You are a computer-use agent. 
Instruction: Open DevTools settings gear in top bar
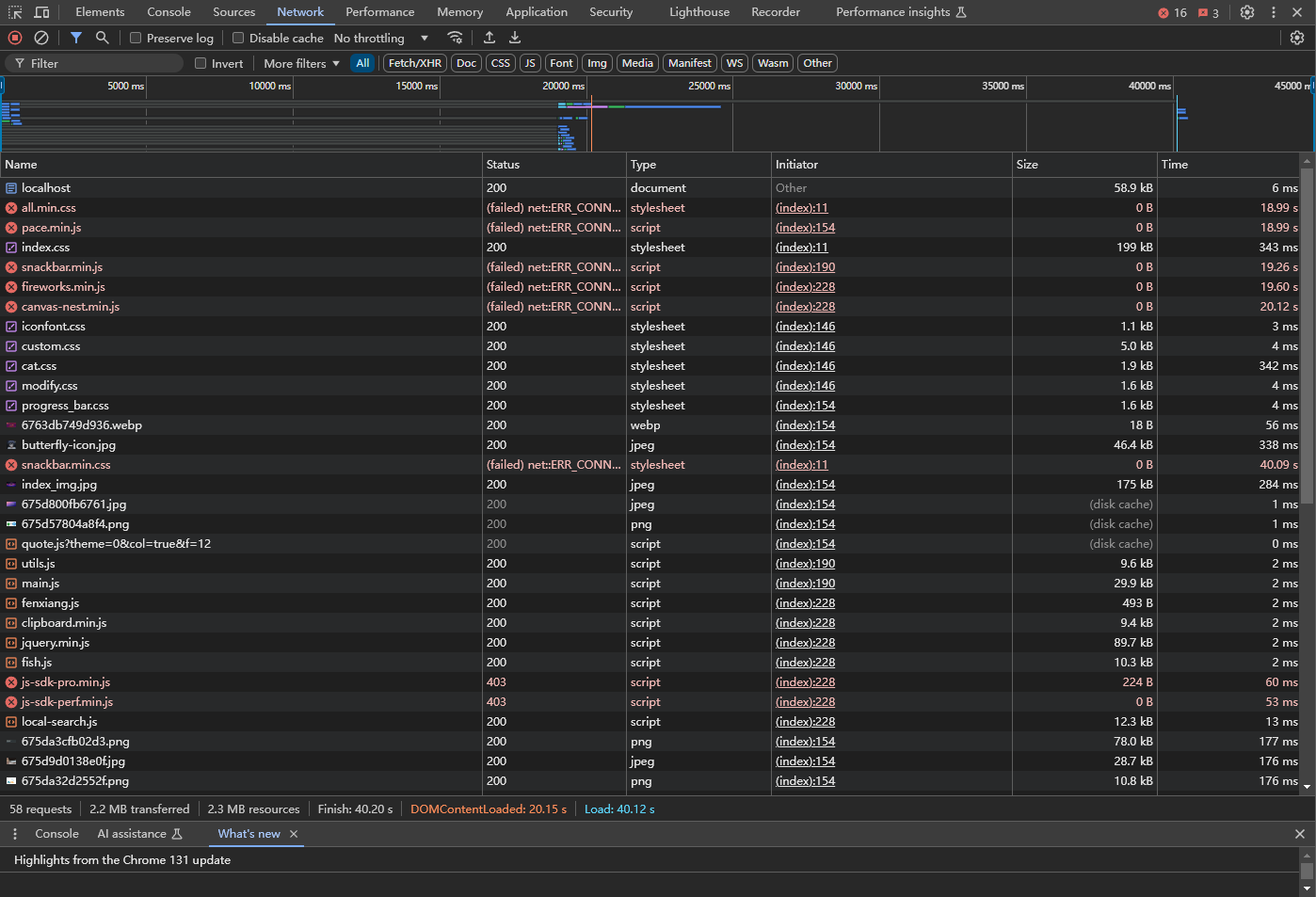pos(1247,12)
